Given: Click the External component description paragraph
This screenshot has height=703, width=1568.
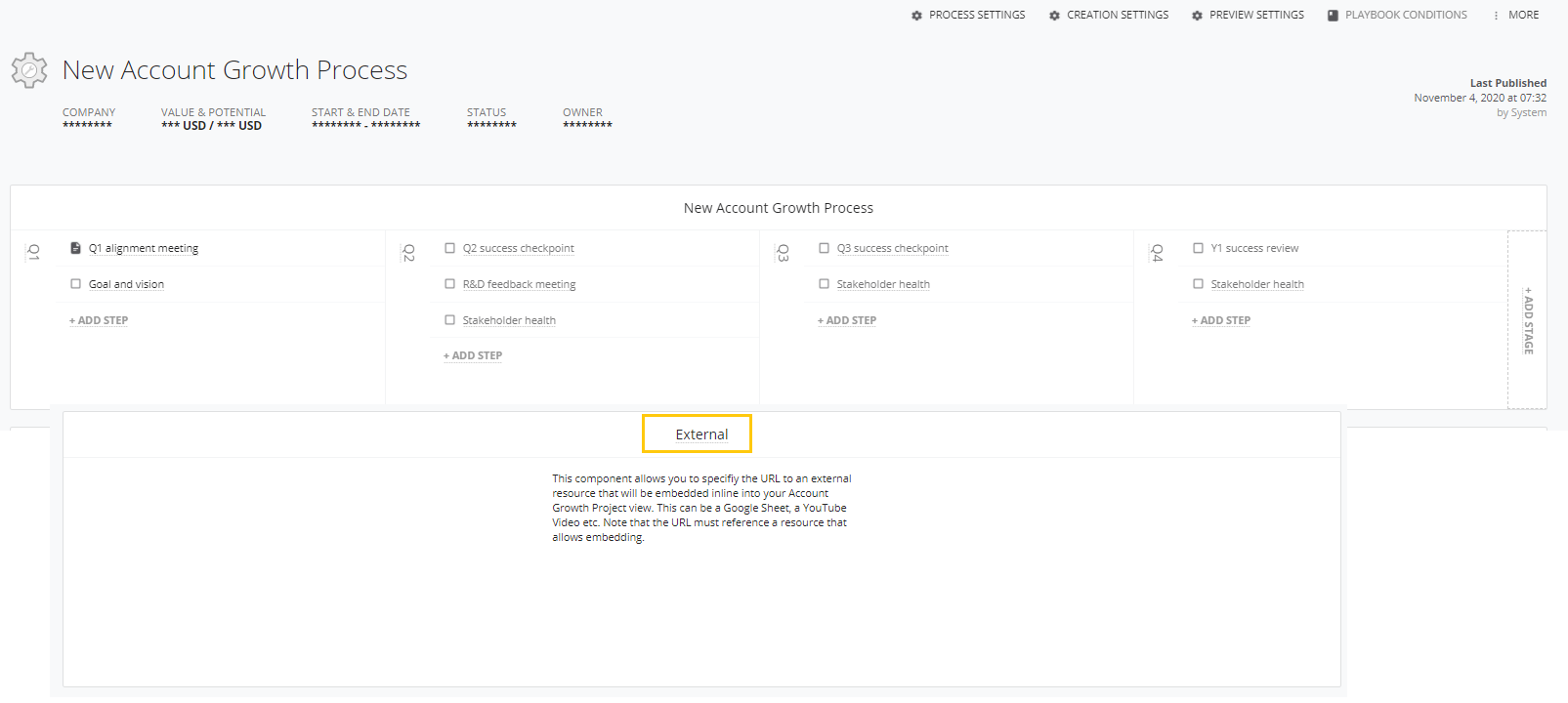Looking at the screenshot, I should [701, 508].
